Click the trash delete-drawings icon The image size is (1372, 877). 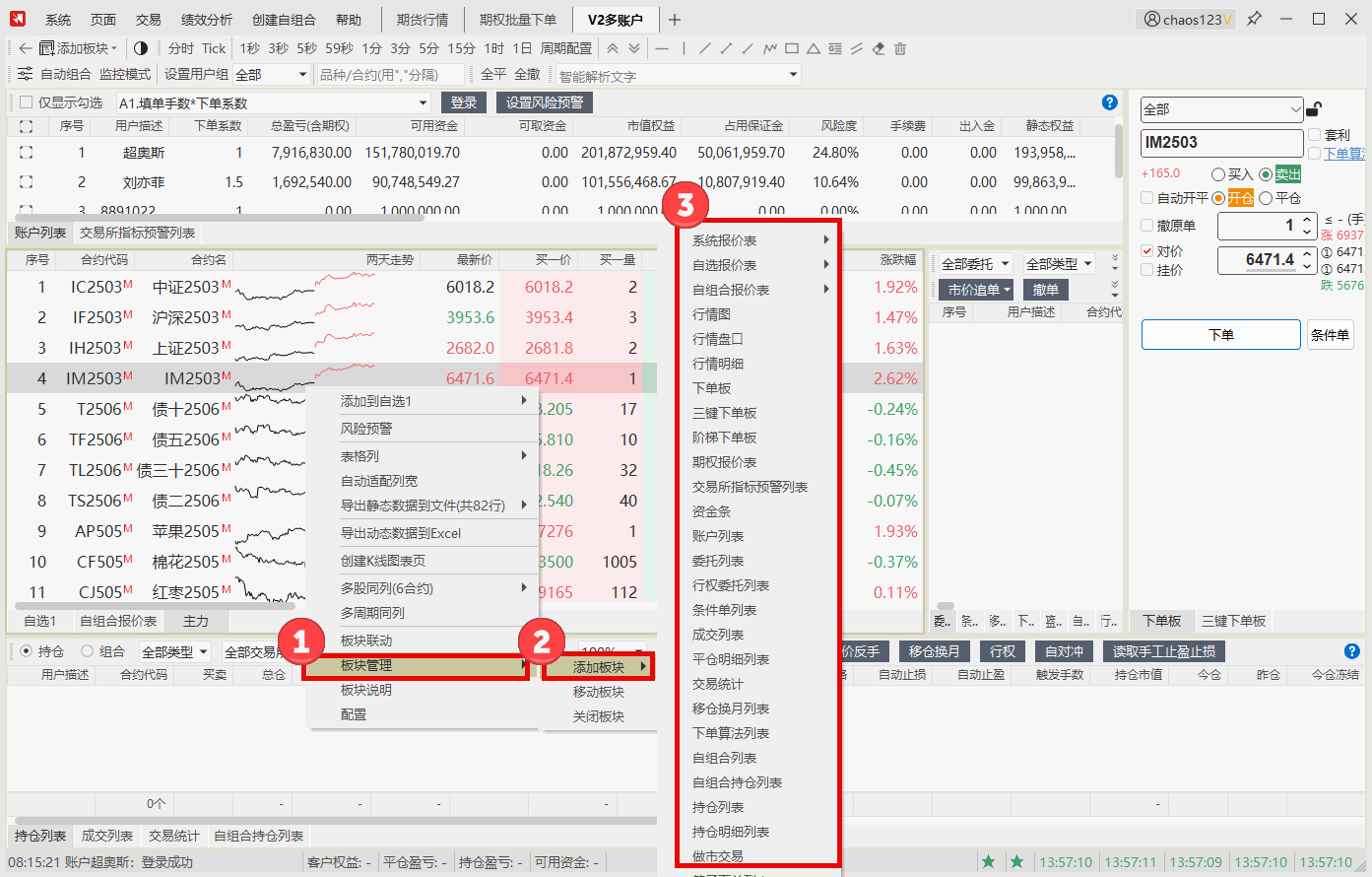tap(900, 48)
